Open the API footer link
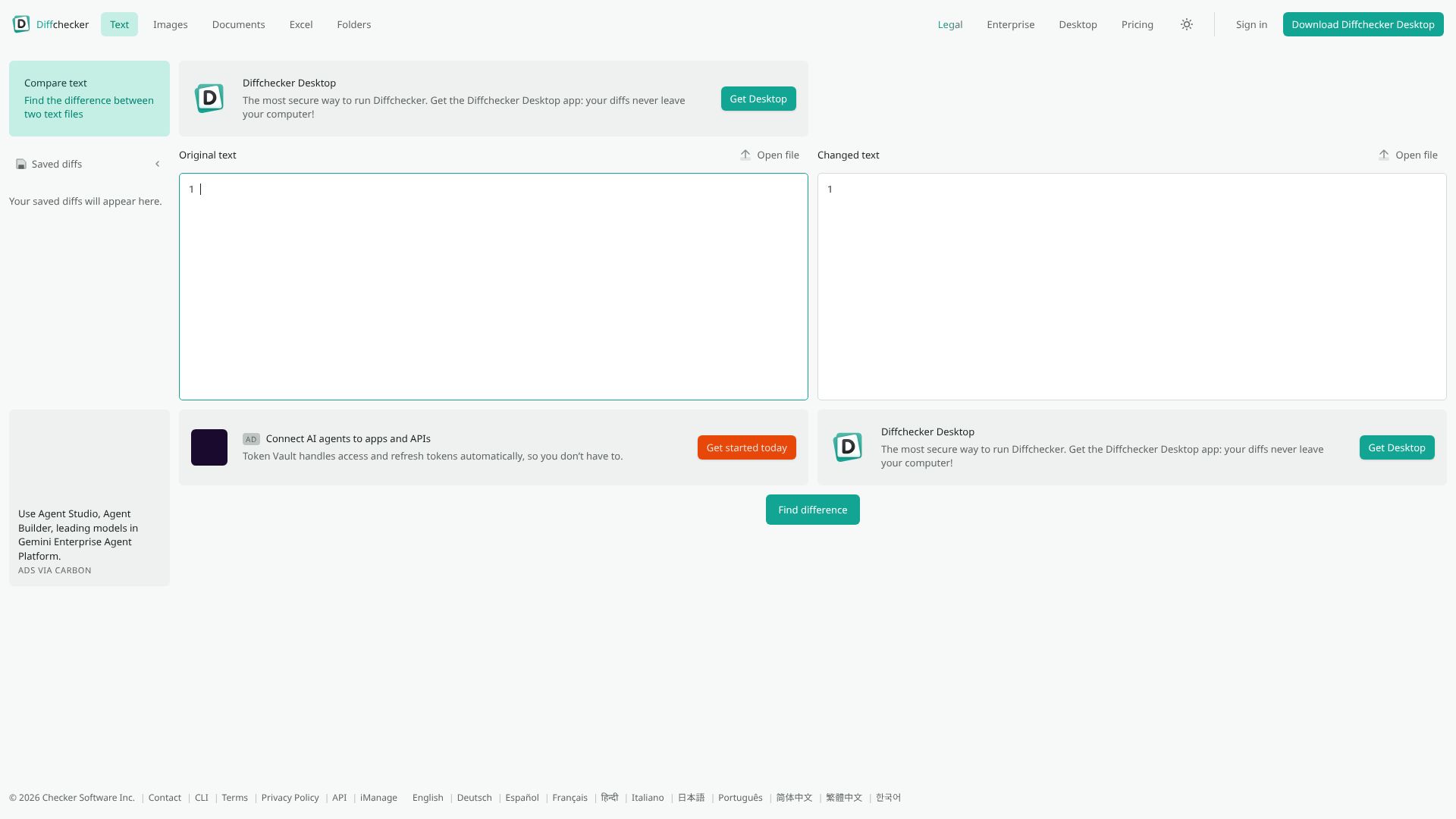This screenshot has width=1456, height=819. 340,798
